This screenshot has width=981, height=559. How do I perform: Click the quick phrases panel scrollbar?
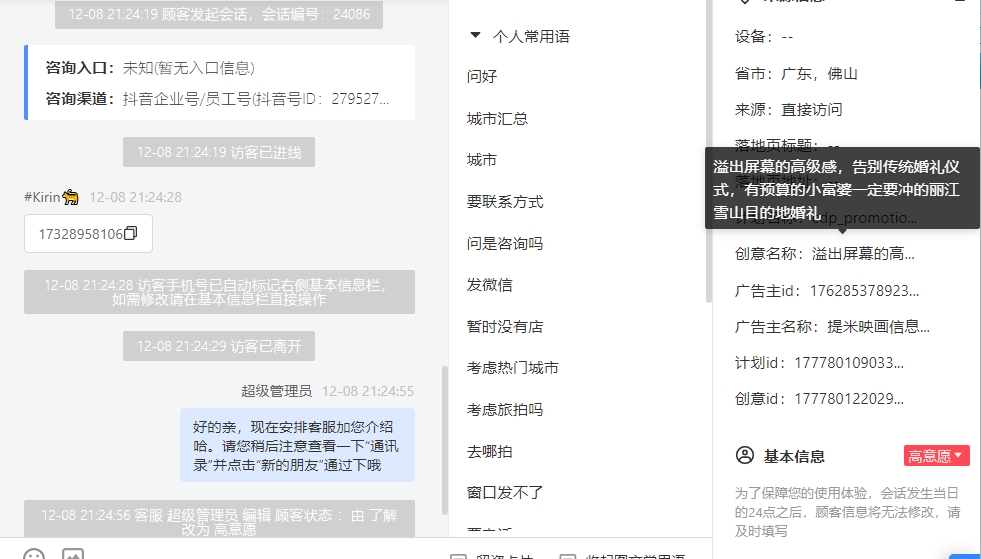point(708,151)
